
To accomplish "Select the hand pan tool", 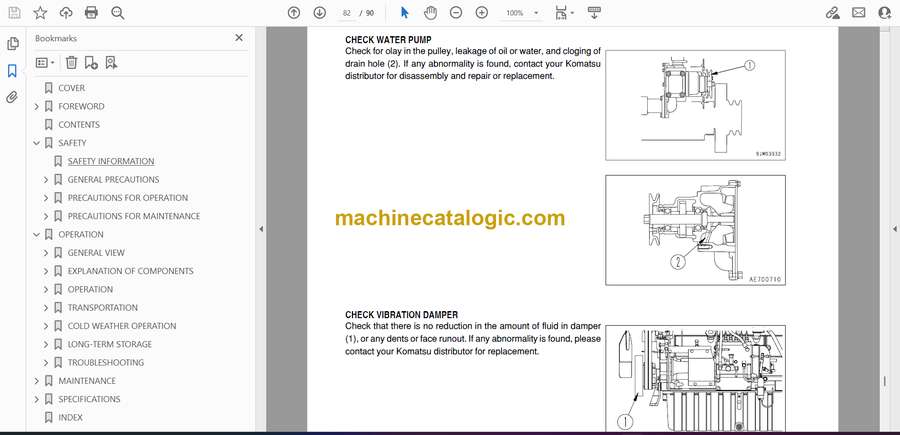I will click(430, 13).
